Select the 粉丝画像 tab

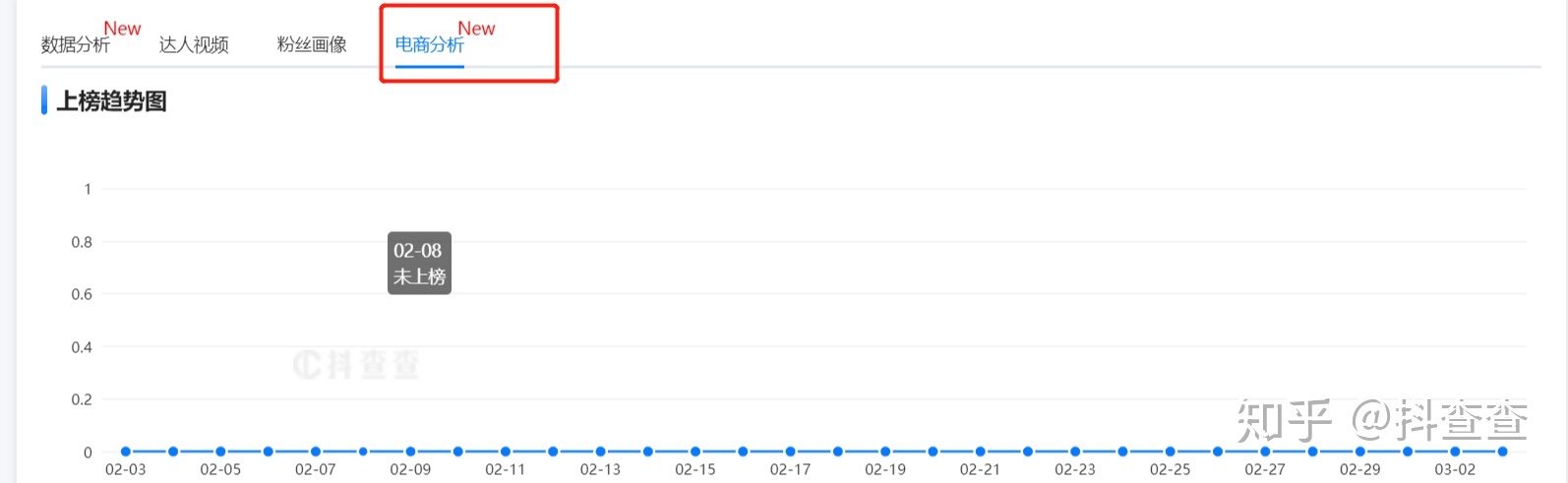coord(312,45)
